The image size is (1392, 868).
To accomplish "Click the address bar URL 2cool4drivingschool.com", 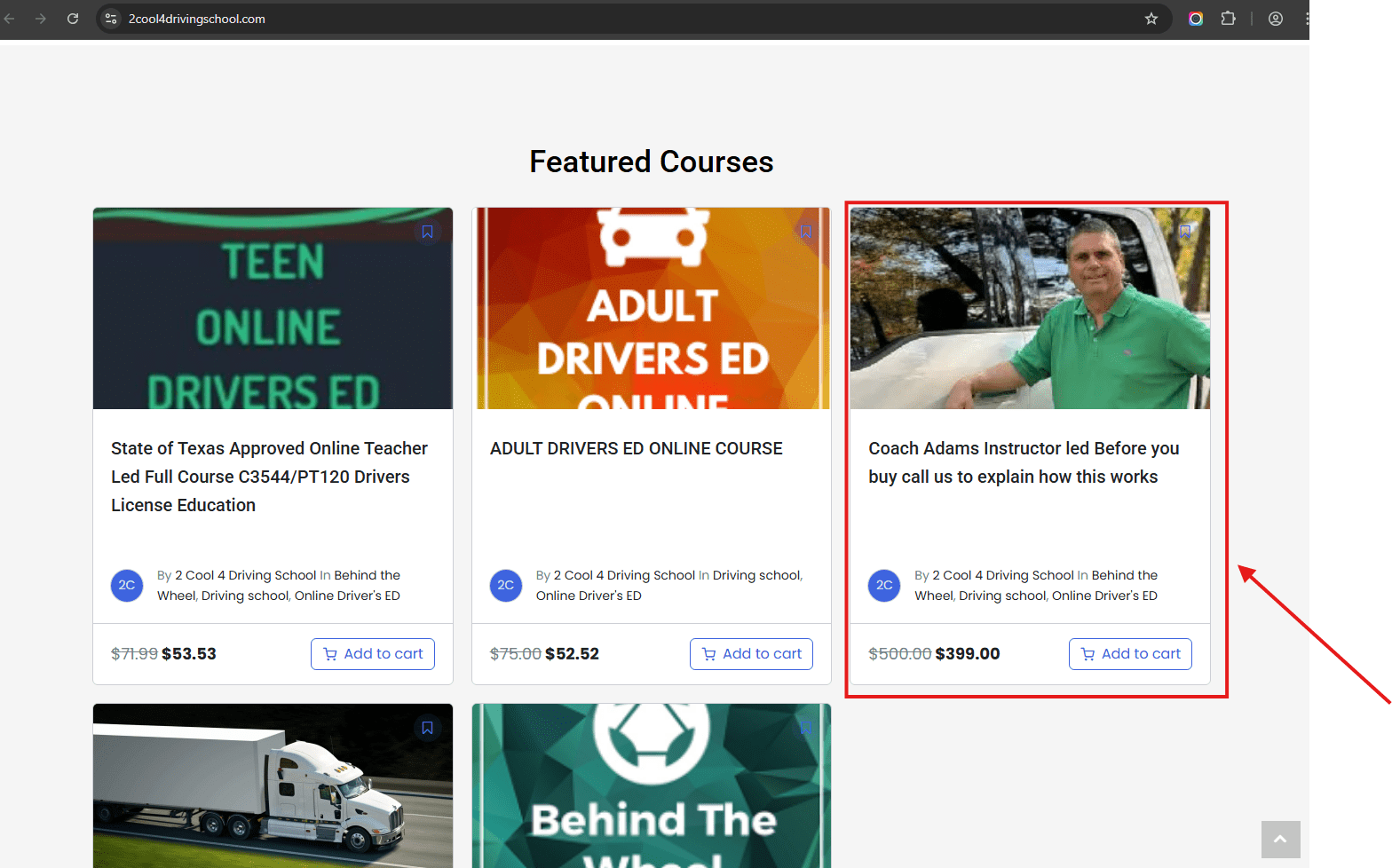I will pyautogui.click(x=197, y=19).
